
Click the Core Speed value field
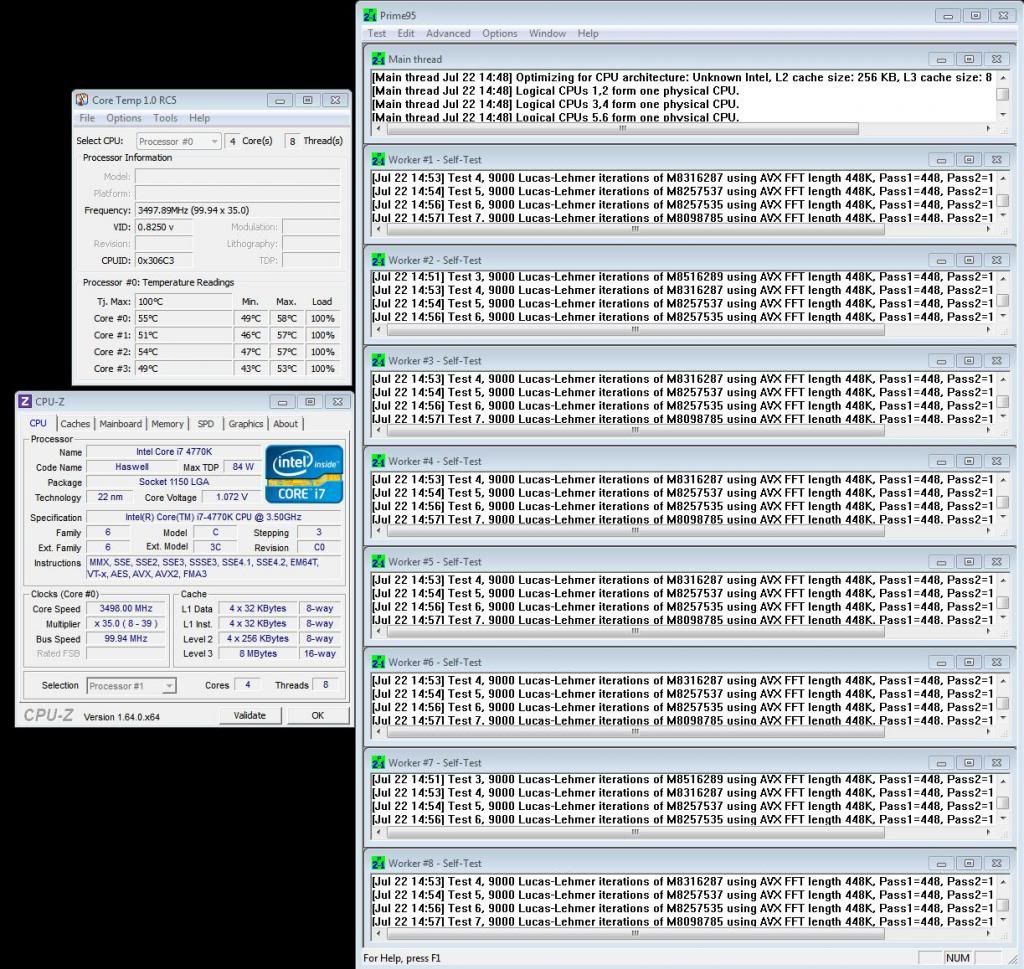tap(126, 608)
